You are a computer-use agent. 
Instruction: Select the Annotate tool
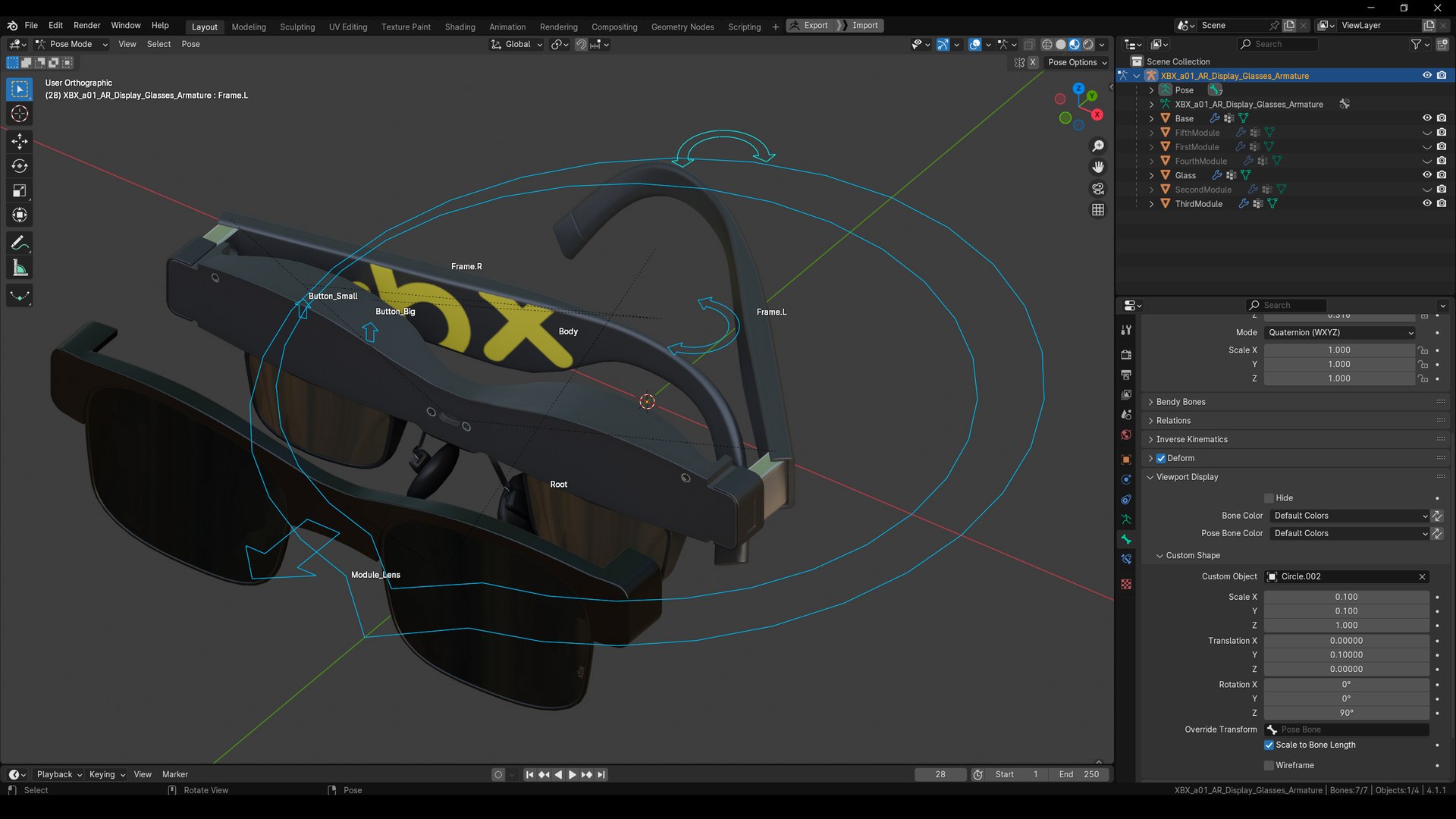tap(20, 243)
